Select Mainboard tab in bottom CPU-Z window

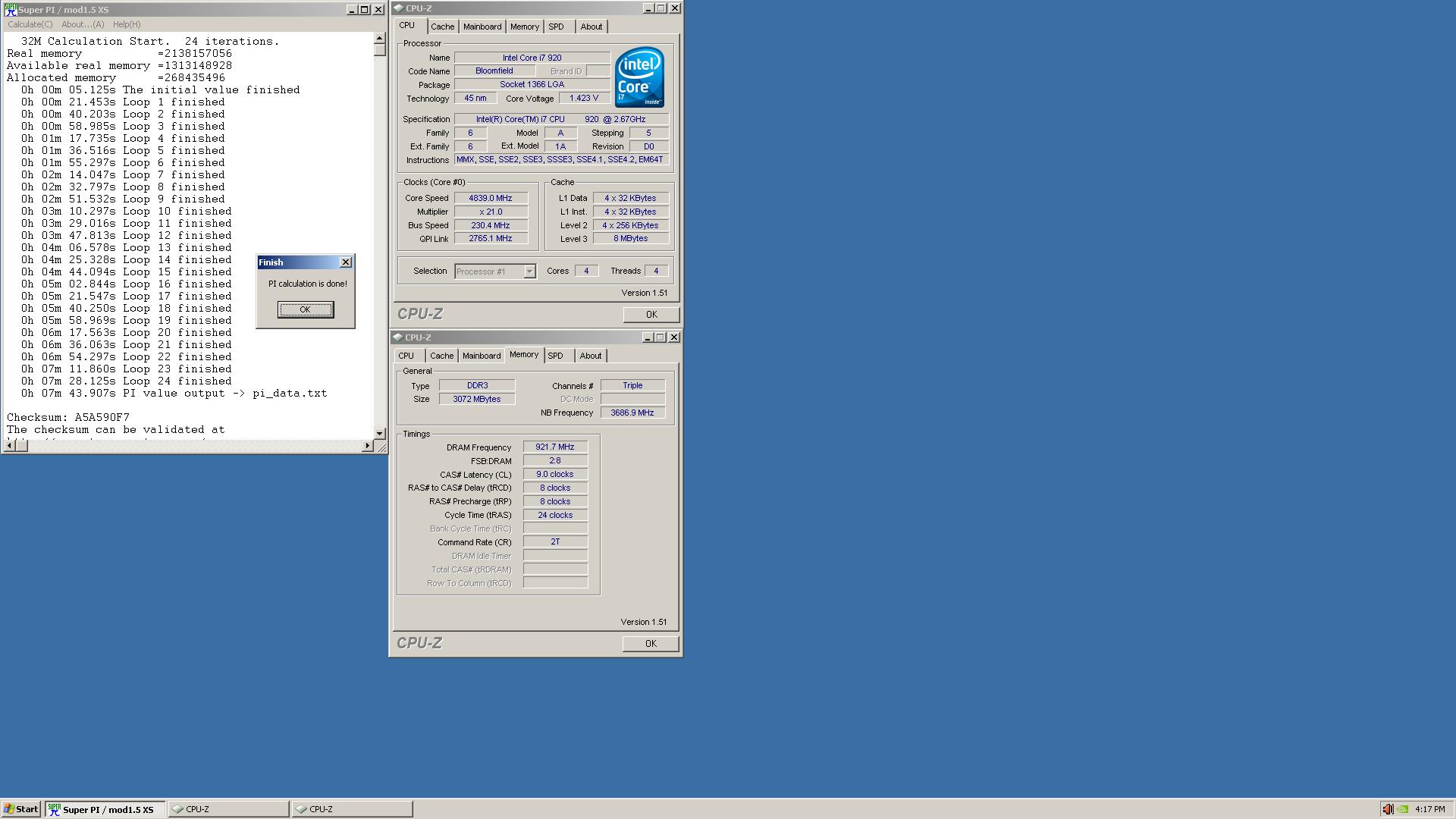coord(482,356)
